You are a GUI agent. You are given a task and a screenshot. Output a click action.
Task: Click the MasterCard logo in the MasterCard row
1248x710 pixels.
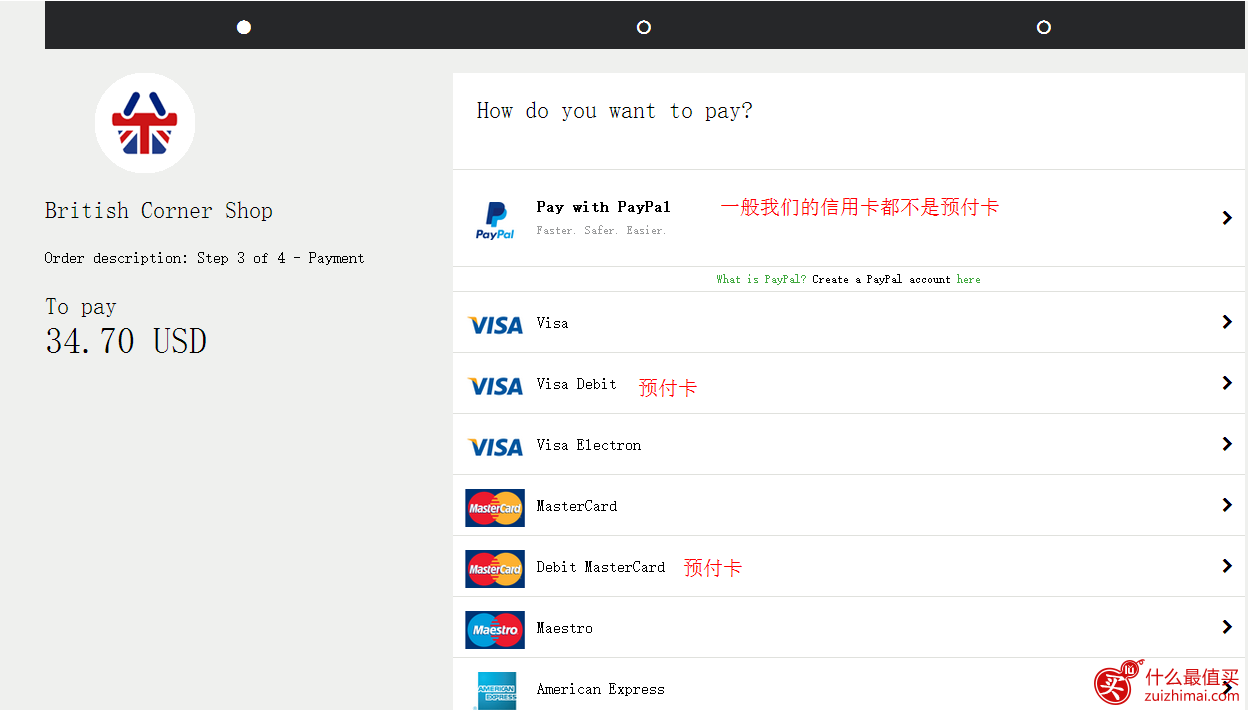tap(495, 508)
